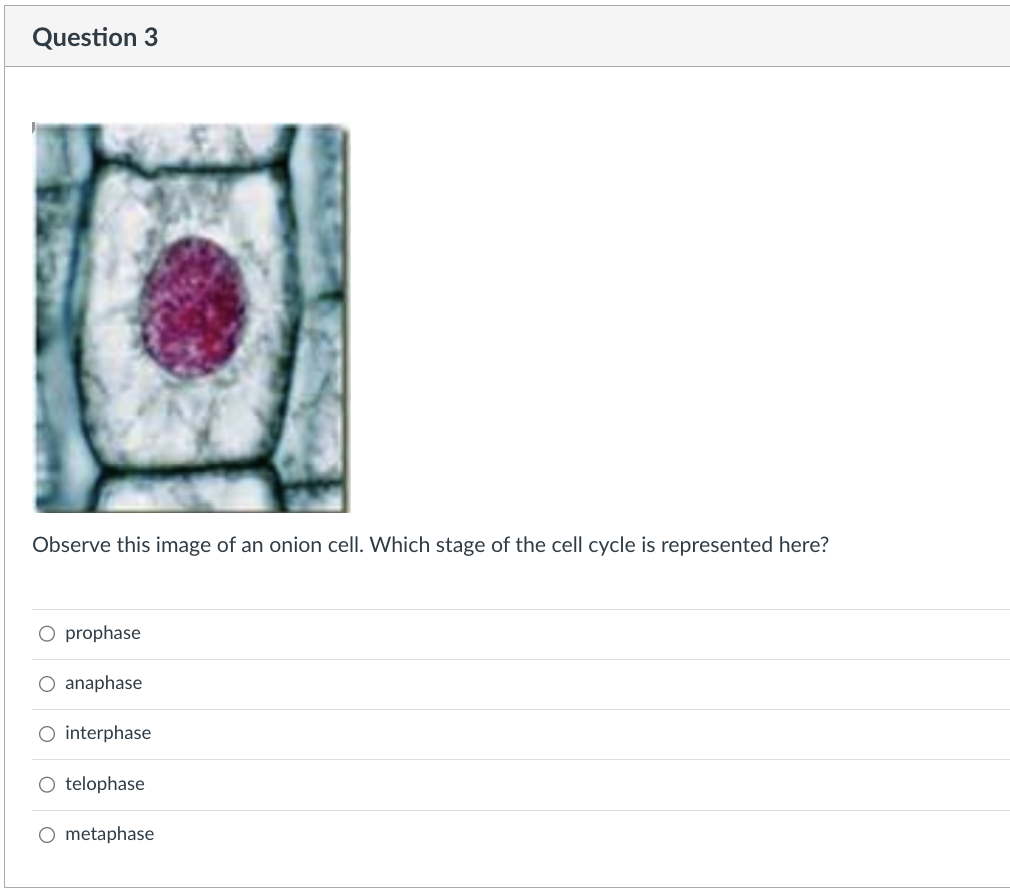This screenshot has width=1010, height=888.
Task: Click the metaphase answer label
Action: pyautogui.click(x=109, y=834)
